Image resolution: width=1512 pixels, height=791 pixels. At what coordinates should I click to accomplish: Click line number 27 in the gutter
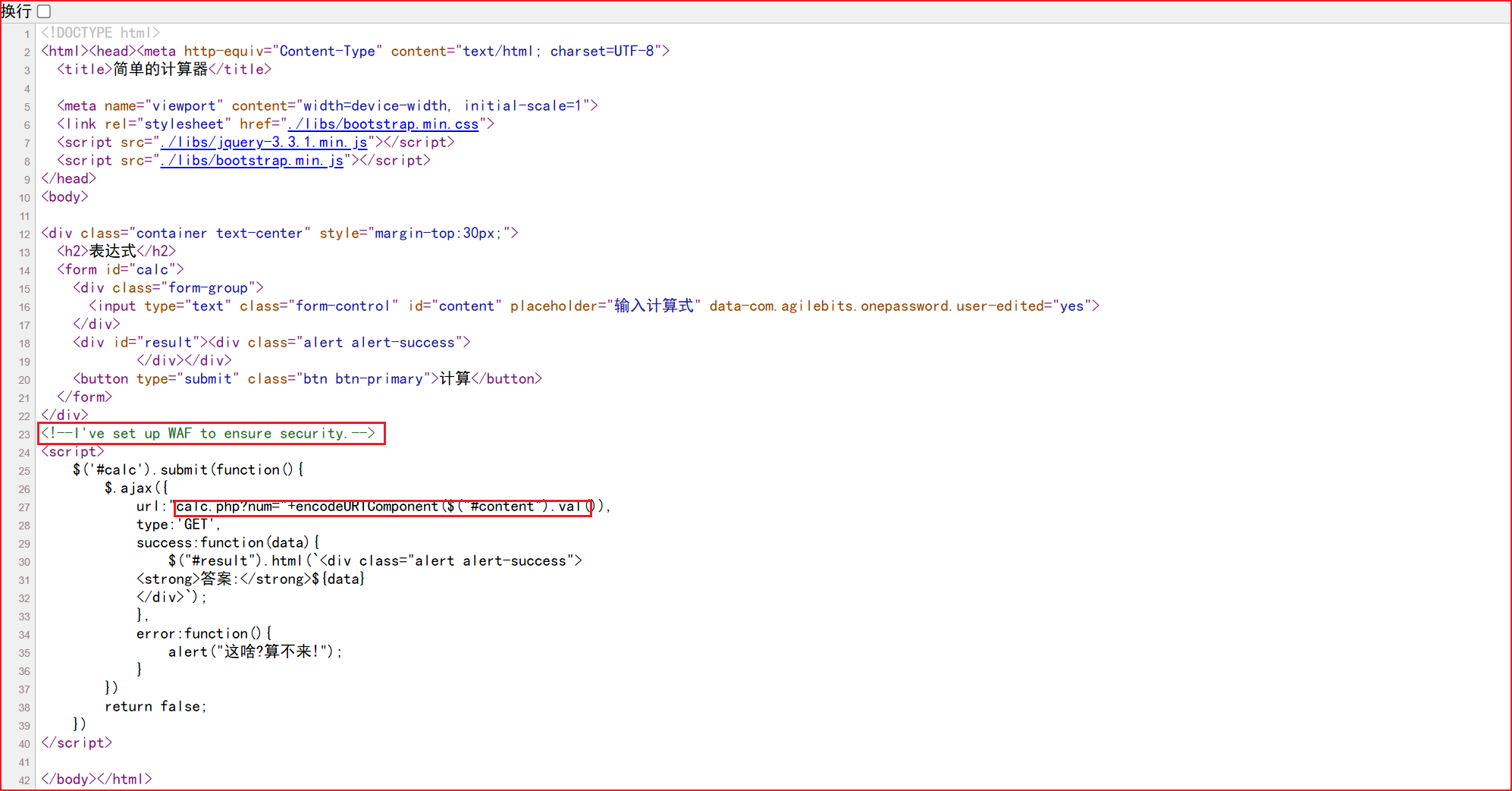[24, 507]
